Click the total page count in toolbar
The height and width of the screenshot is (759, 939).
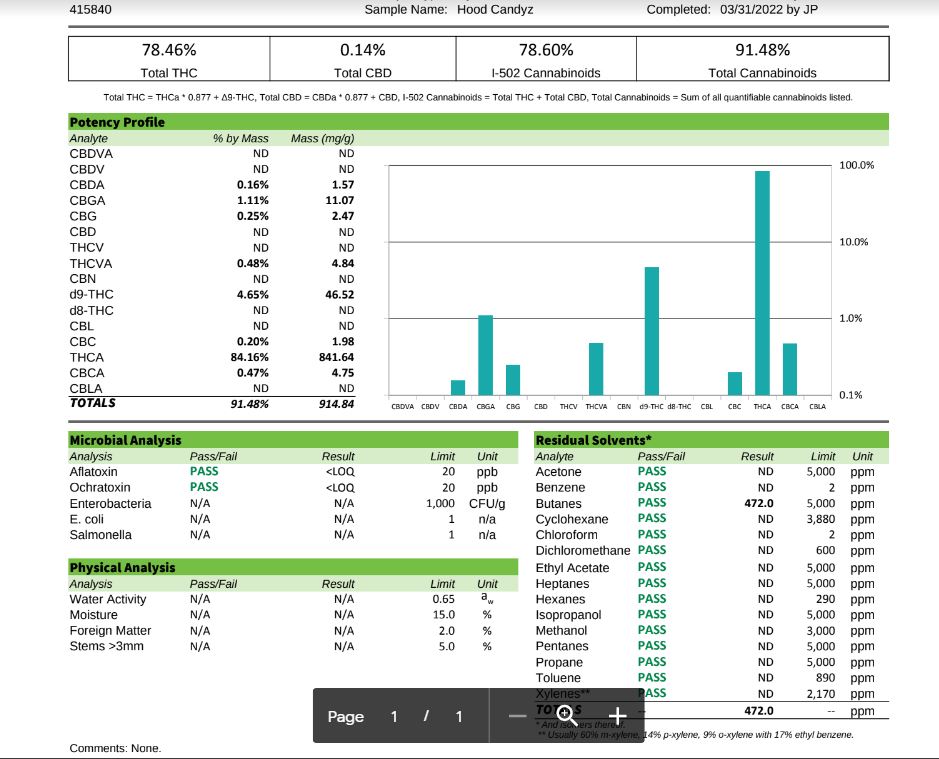click(x=459, y=716)
